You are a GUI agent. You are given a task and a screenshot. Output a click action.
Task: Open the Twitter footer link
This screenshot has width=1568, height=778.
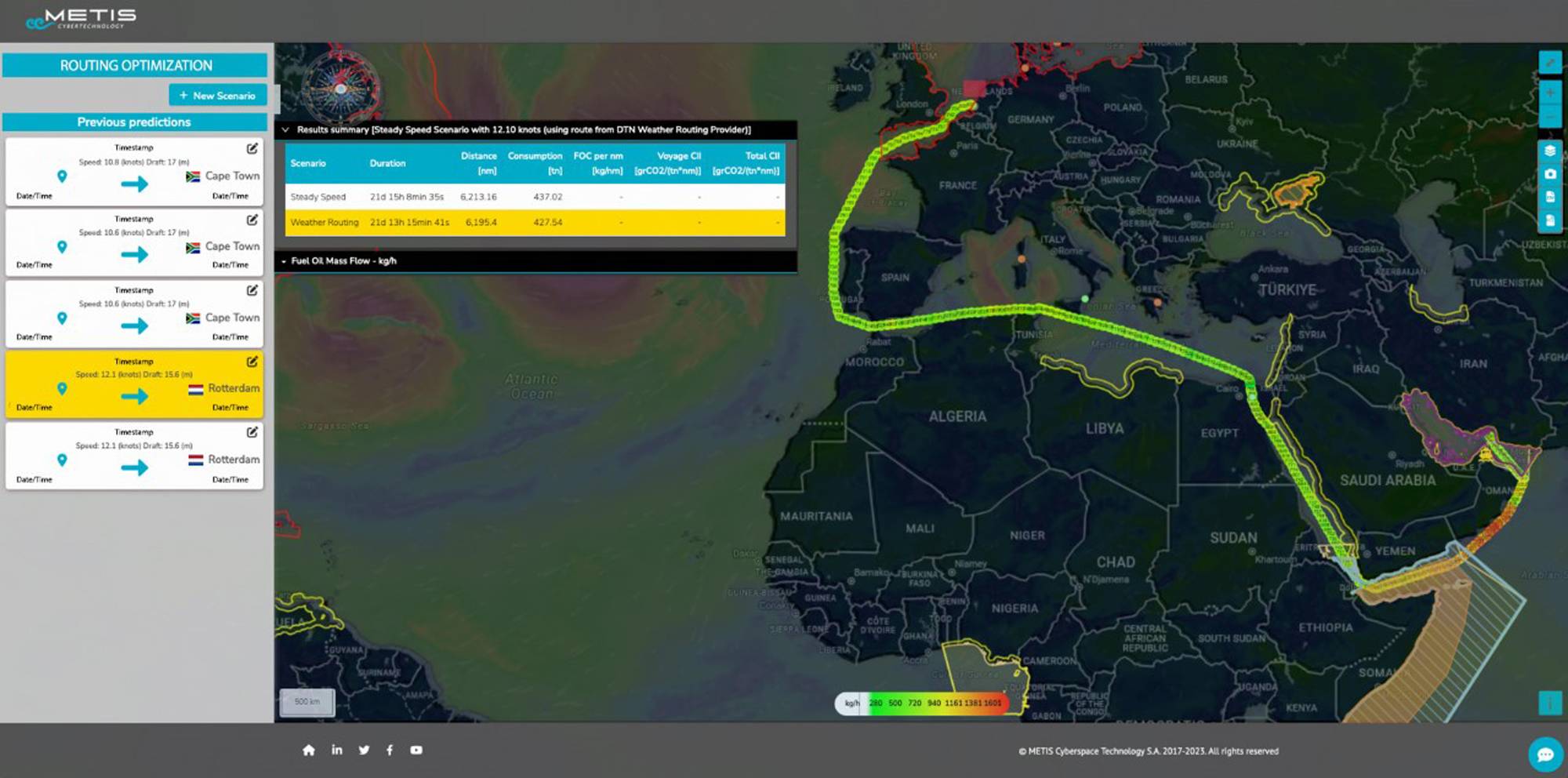(x=364, y=751)
